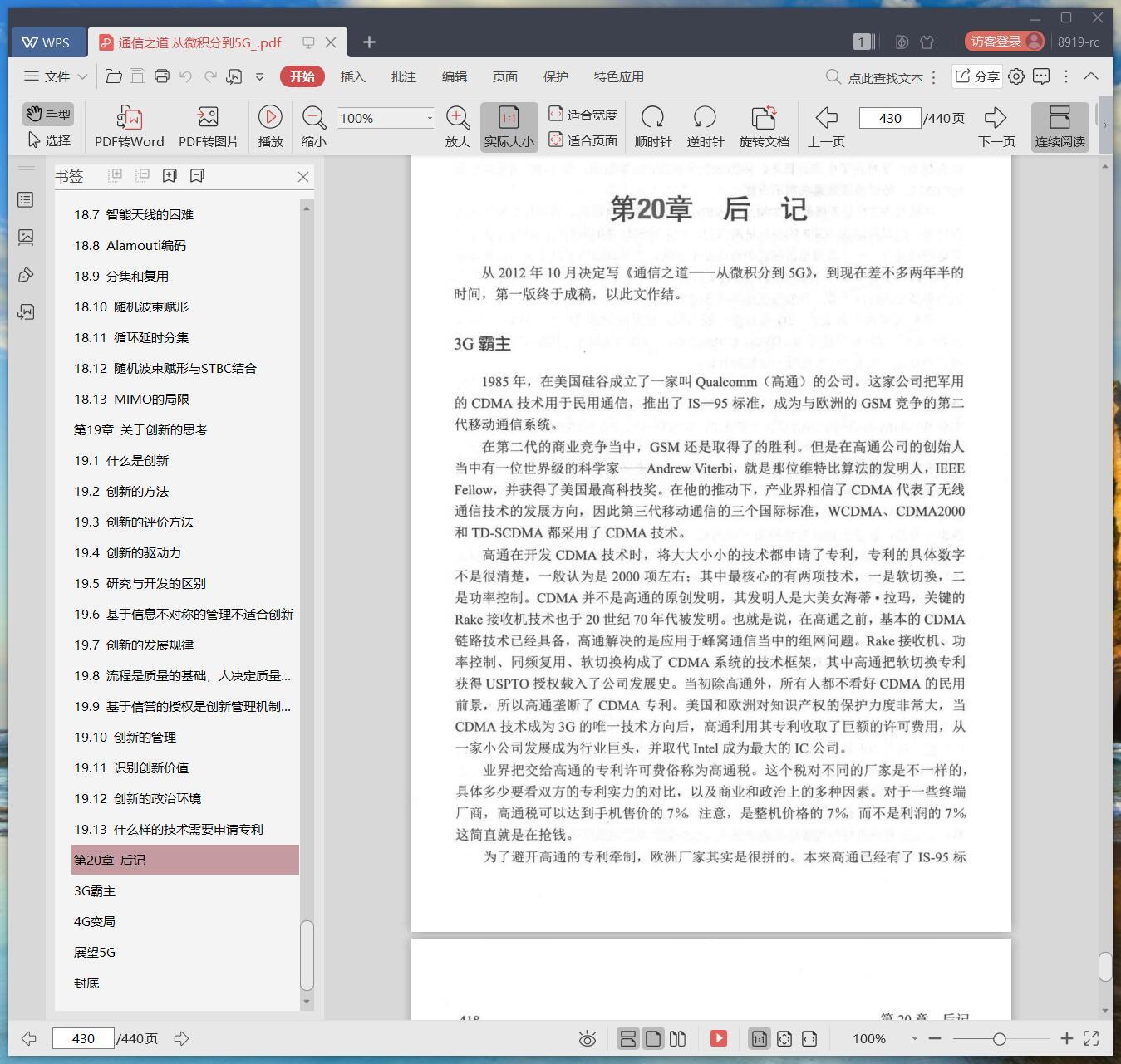This screenshot has height=1064, width=1121.
Task: Open the comment/feedback icon beside settings
Action: (x=1041, y=76)
